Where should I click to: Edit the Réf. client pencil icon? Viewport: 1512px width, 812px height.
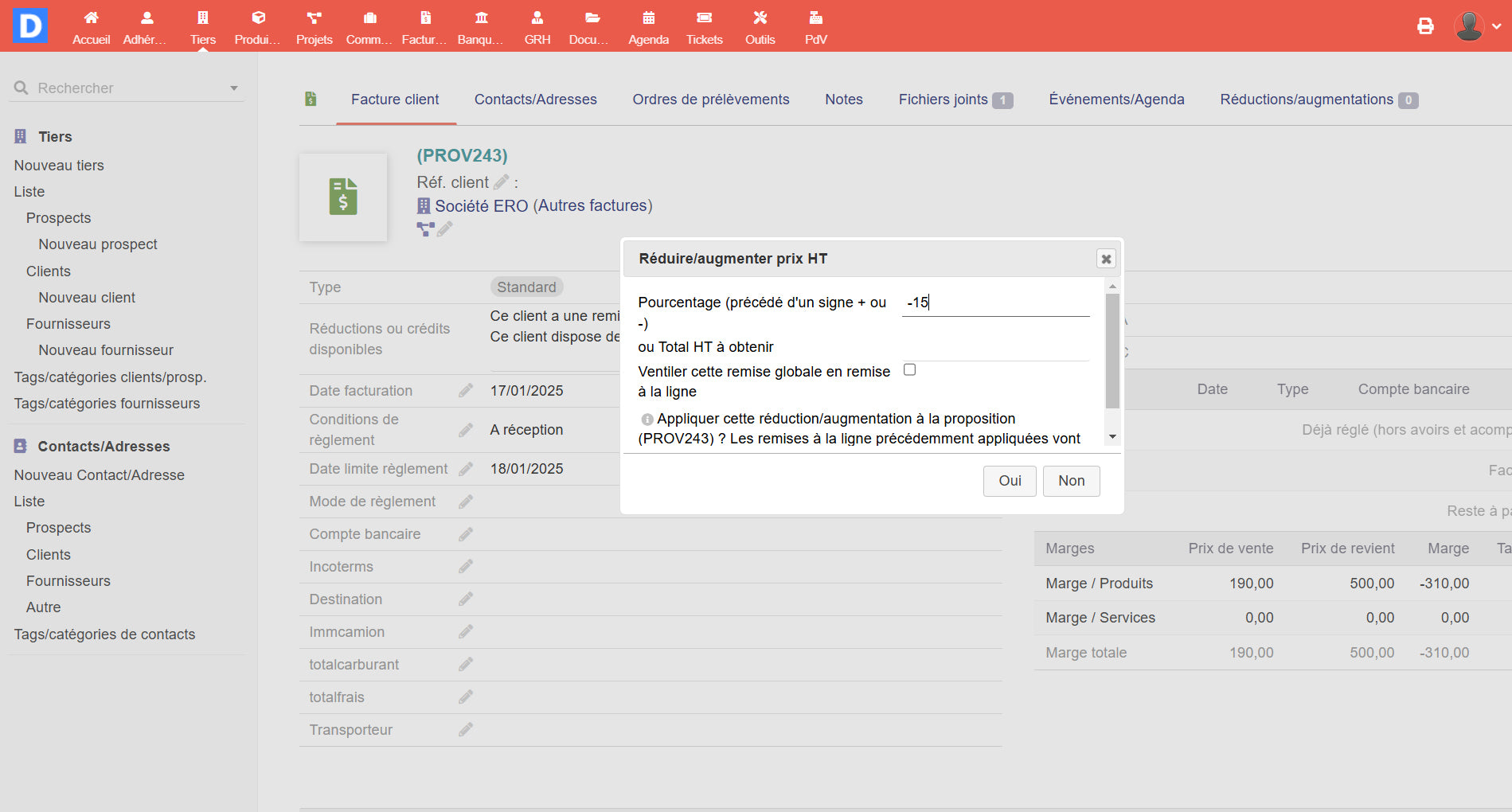pyautogui.click(x=502, y=182)
